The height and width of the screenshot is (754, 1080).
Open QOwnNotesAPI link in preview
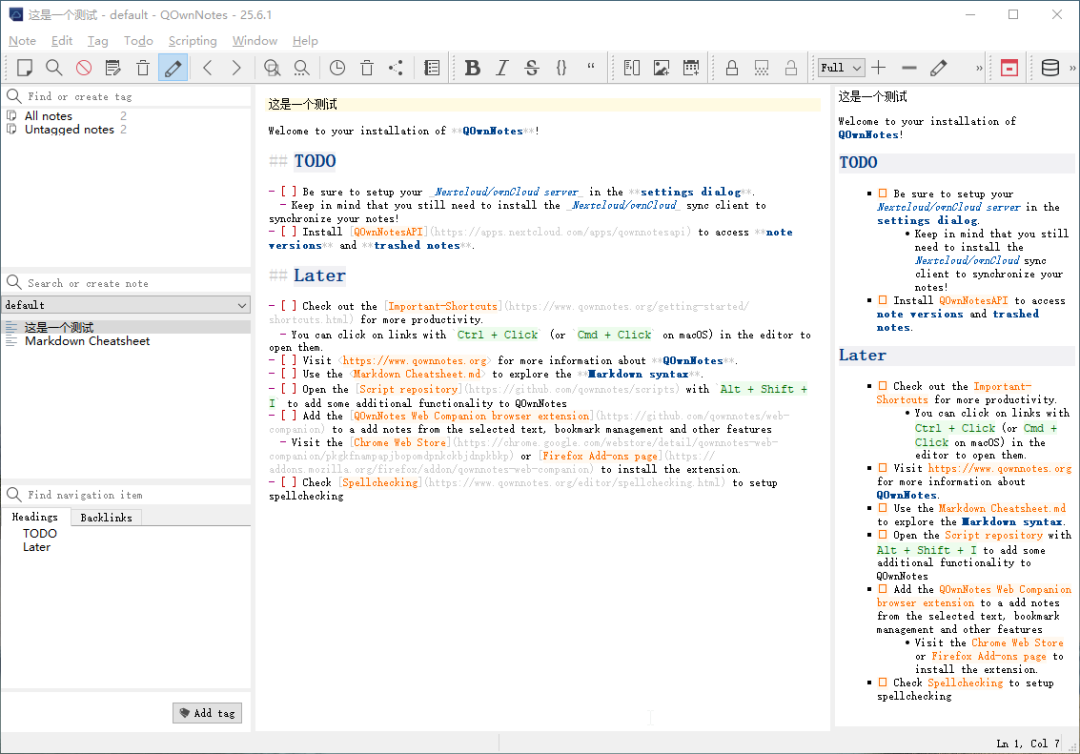[x=973, y=300]
